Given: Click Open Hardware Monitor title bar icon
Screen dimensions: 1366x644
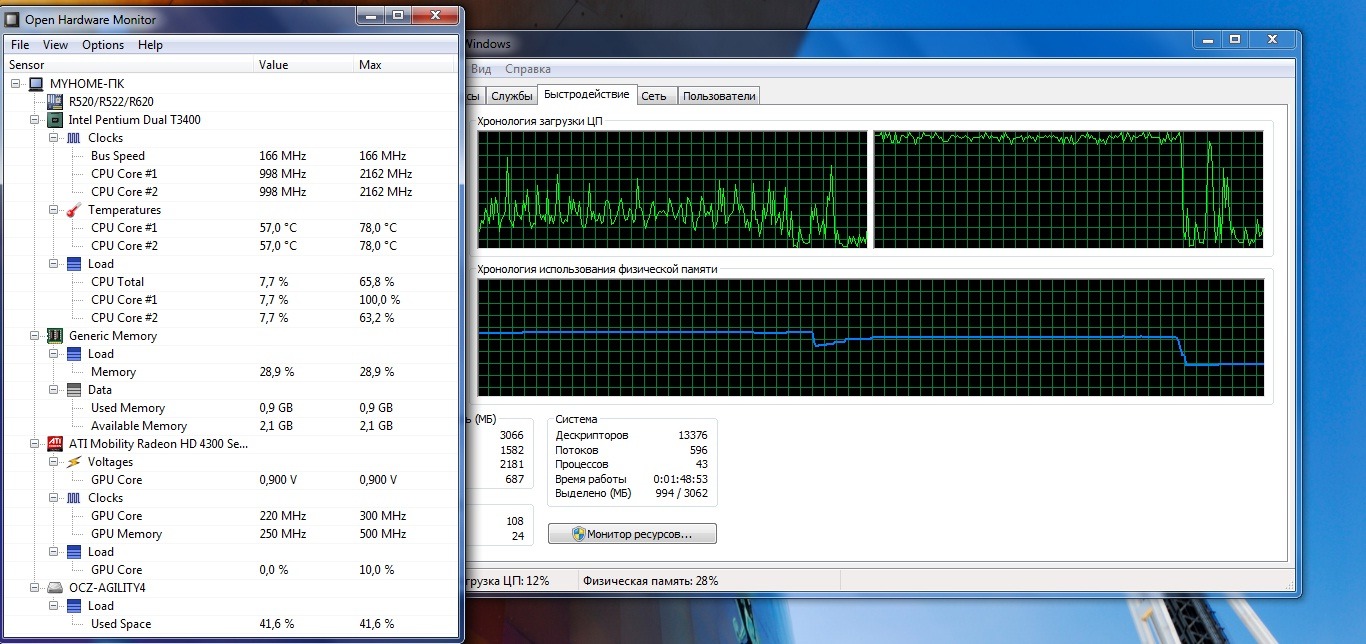Looking at the screenshot, I should 13,19.
